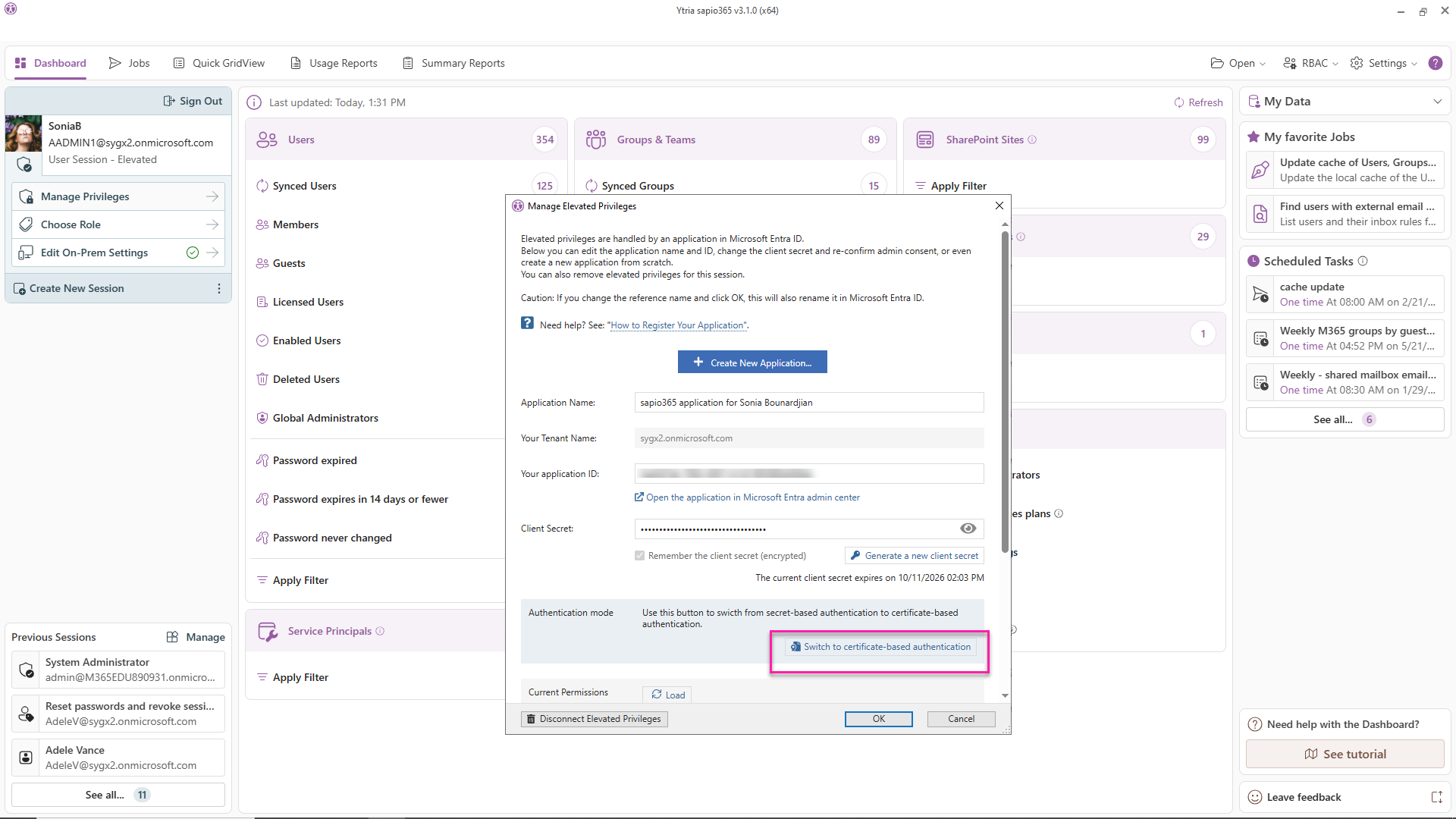Click the SoniaB profile photo
This screenshot has height=819, width=1456.
click(x=24, y=133)
